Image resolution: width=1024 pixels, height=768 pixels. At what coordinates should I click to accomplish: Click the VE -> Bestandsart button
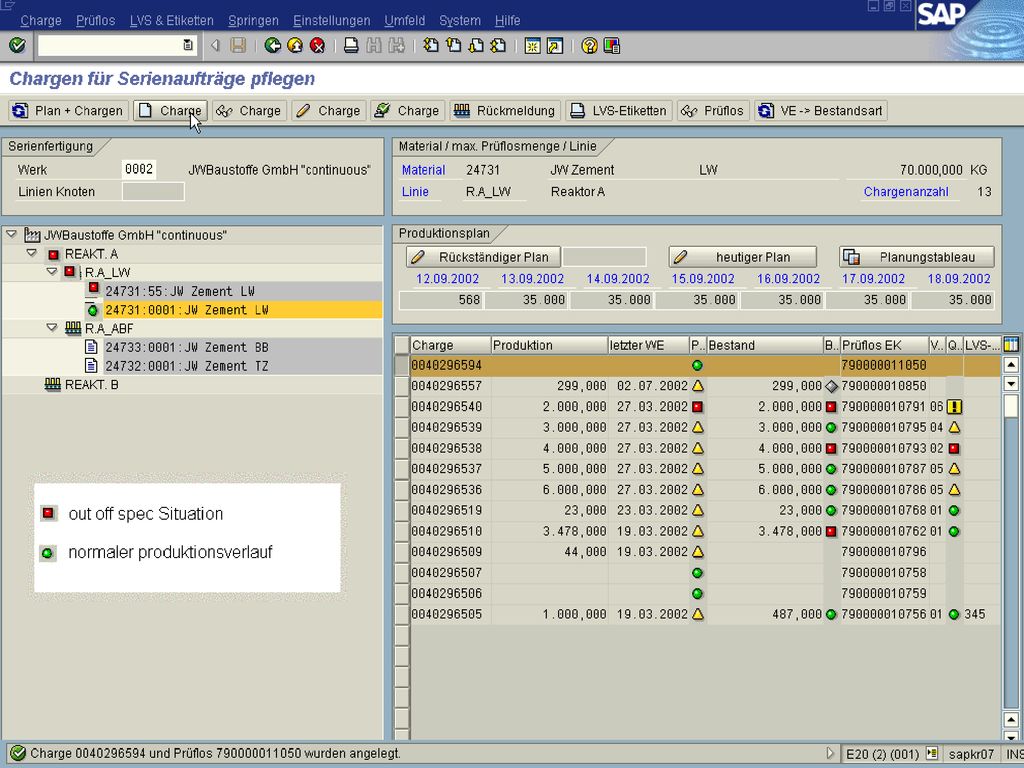[x=821, y=111]
